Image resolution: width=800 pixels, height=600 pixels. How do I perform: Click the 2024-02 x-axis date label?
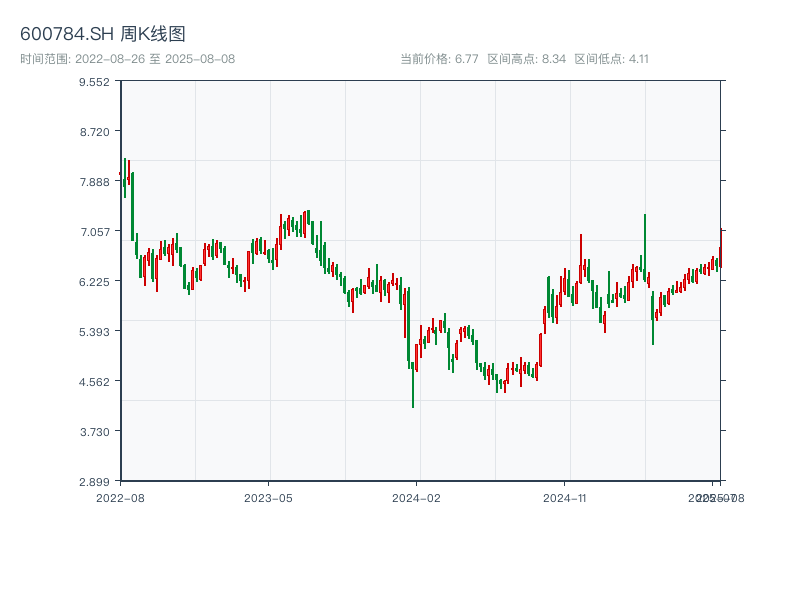click(416, 497)
